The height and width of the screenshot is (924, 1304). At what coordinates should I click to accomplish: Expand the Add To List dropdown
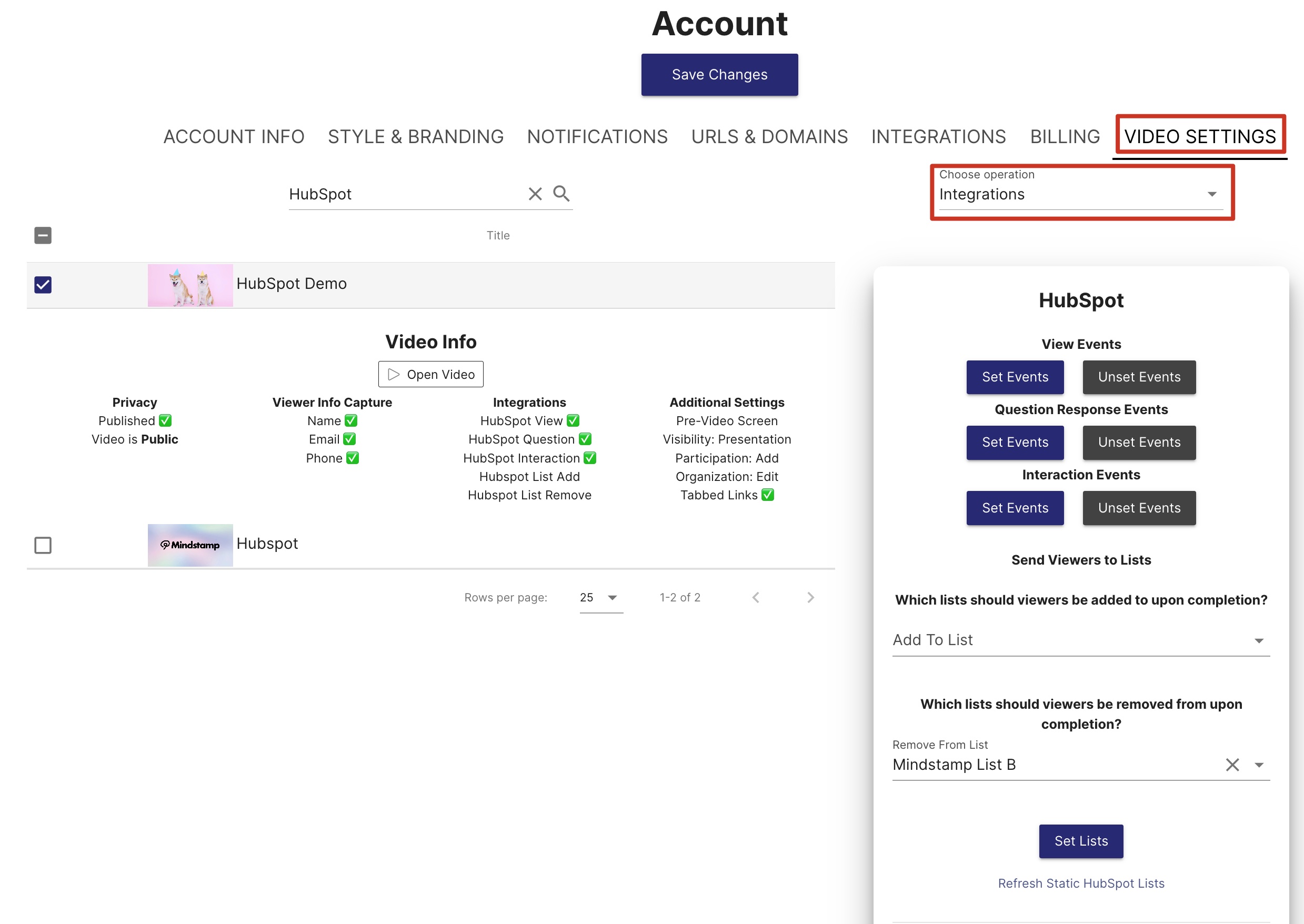pos(1081,640)
